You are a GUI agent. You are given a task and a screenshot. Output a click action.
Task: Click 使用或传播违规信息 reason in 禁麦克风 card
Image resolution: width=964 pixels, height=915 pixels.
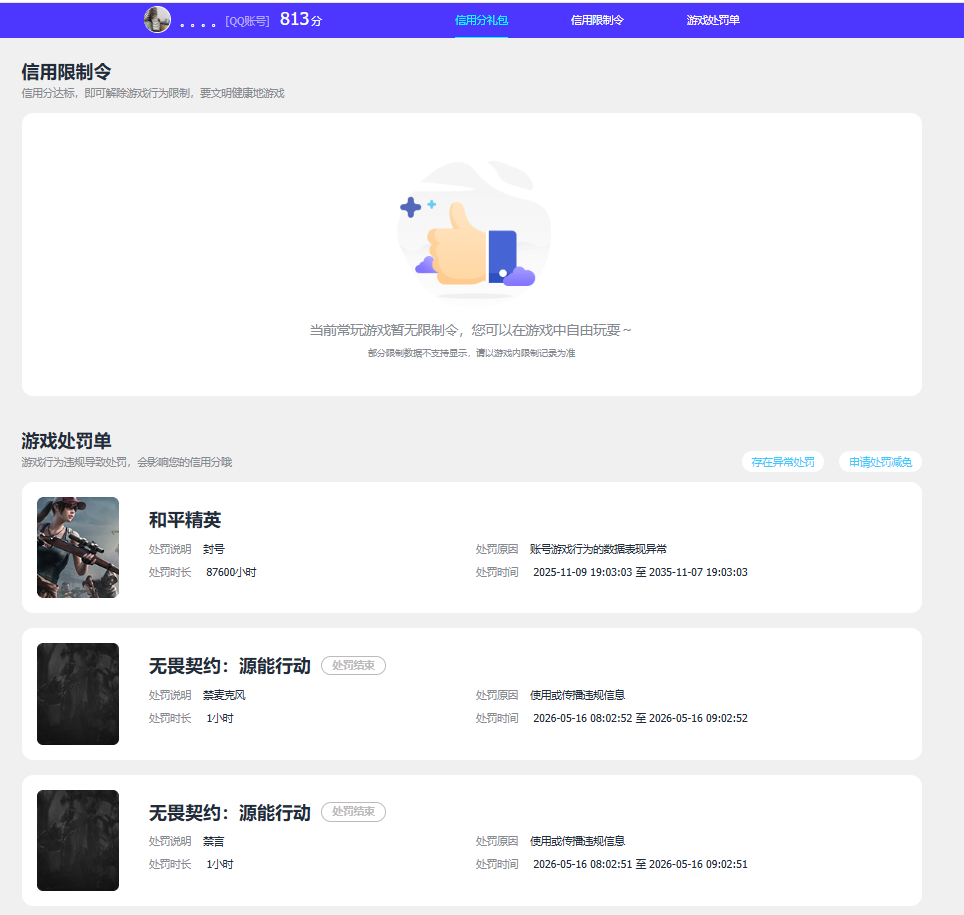click(x=577, y=695)
